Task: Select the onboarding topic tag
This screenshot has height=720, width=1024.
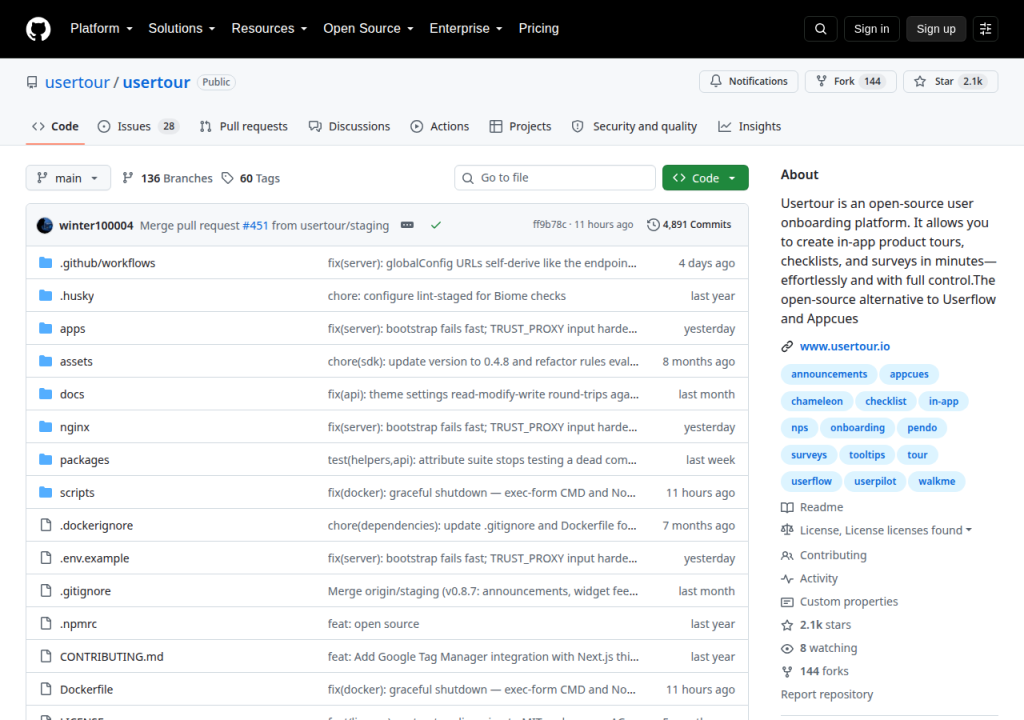Action: (857, 428)
